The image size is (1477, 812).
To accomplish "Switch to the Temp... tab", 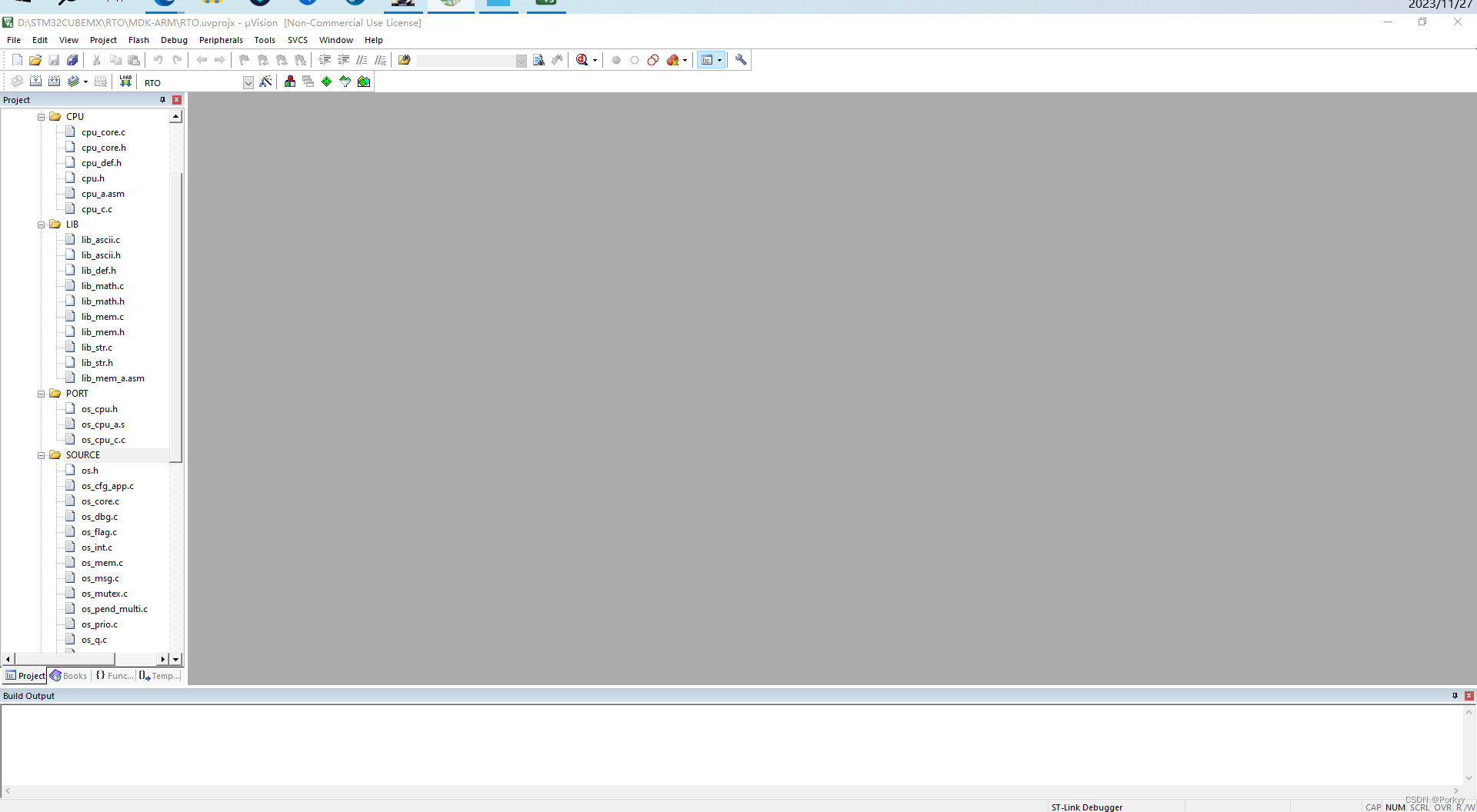I will [160, 676].
